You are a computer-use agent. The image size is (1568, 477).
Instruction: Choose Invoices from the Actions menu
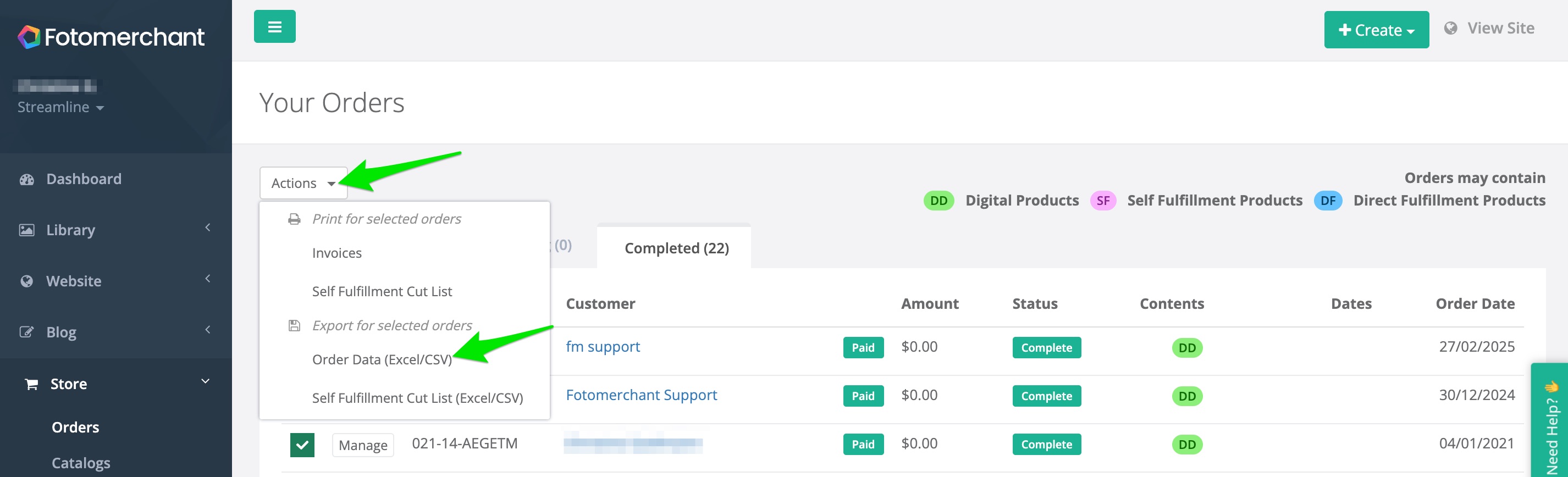tap(336, 253)
